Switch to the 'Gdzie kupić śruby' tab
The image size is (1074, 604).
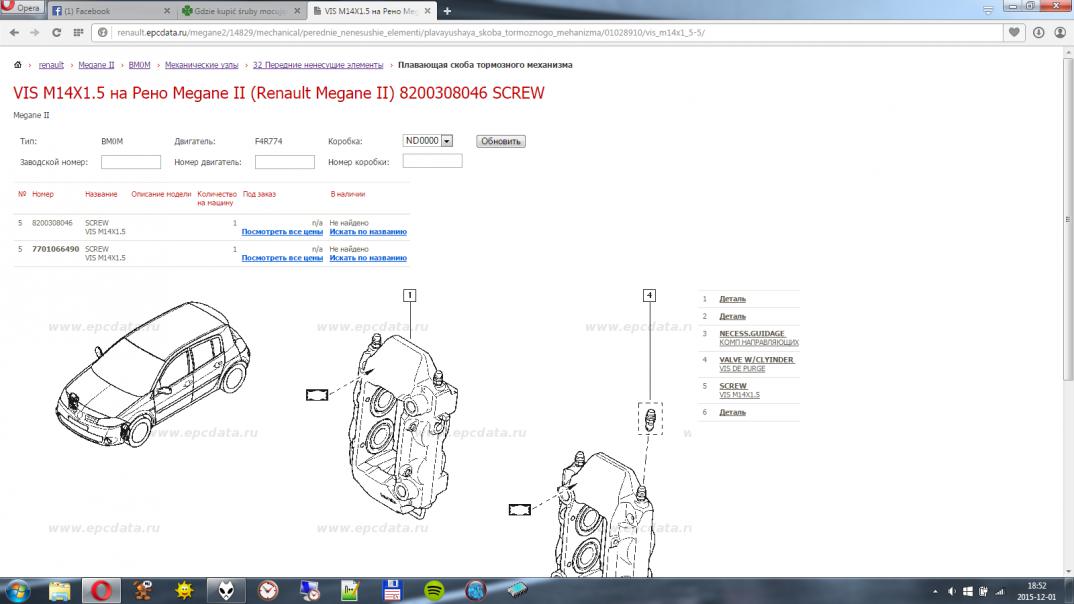click(240, 11)
